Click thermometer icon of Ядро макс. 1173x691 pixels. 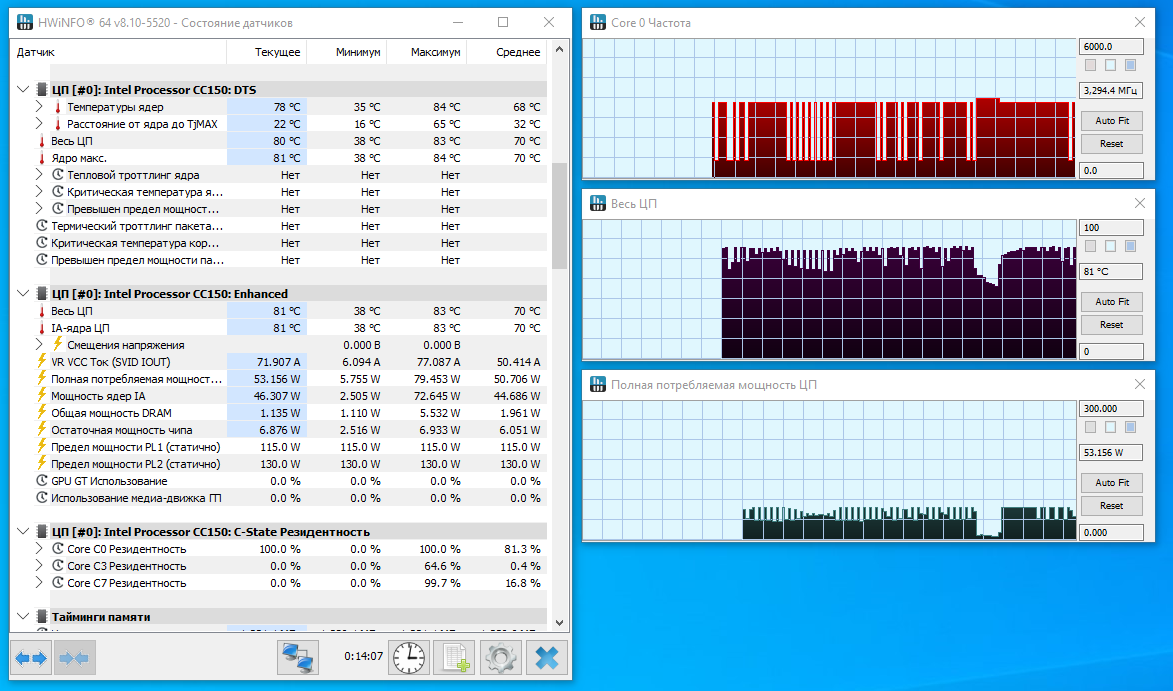42,158
